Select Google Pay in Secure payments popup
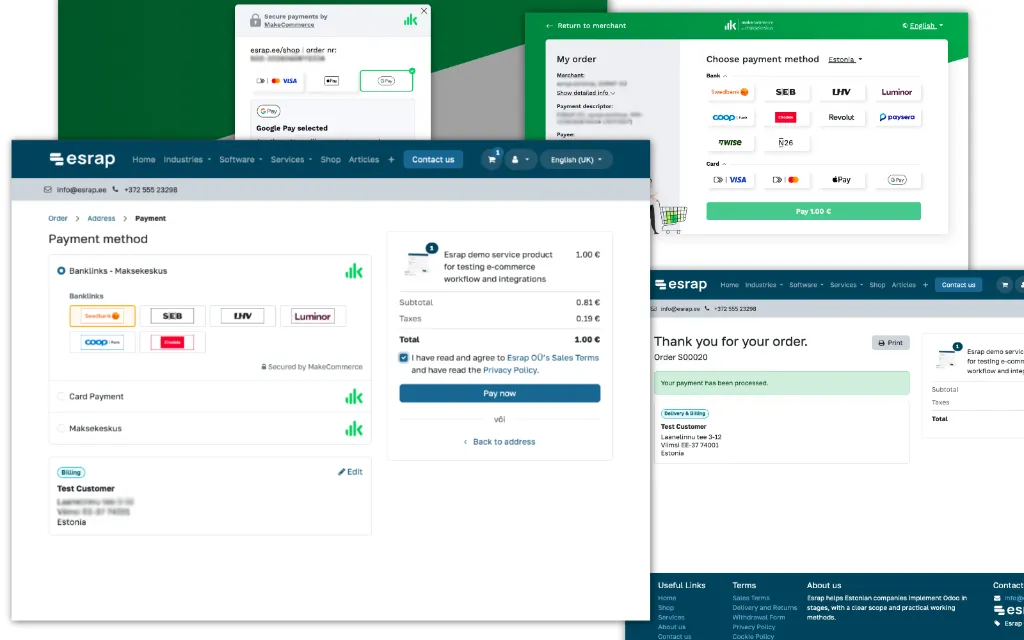 coord(387,81)
